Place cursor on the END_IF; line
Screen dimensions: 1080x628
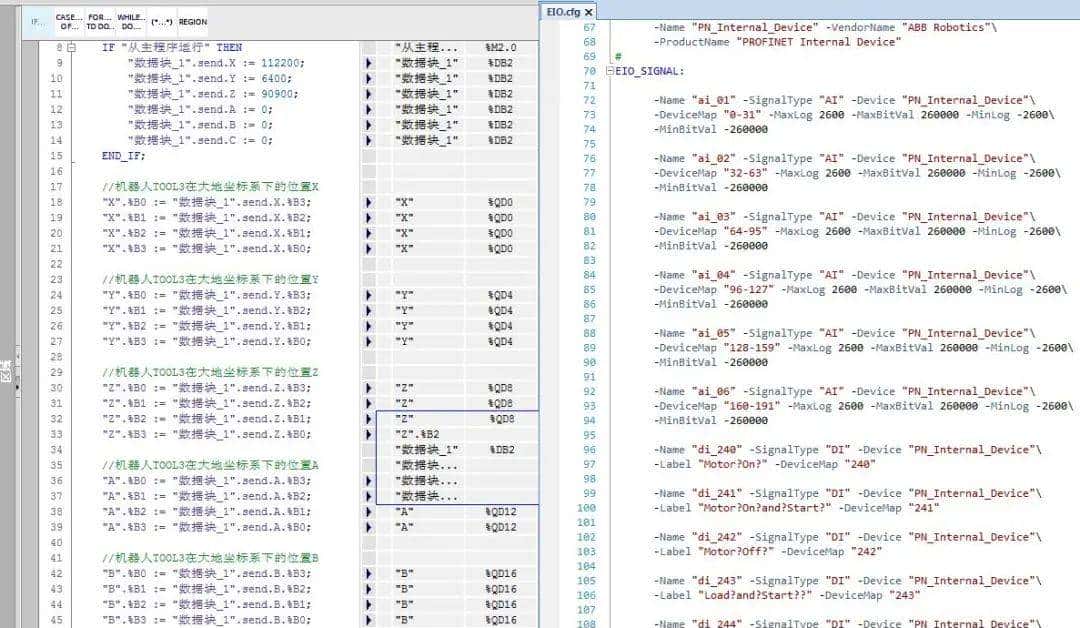click(x=123, y=156)
